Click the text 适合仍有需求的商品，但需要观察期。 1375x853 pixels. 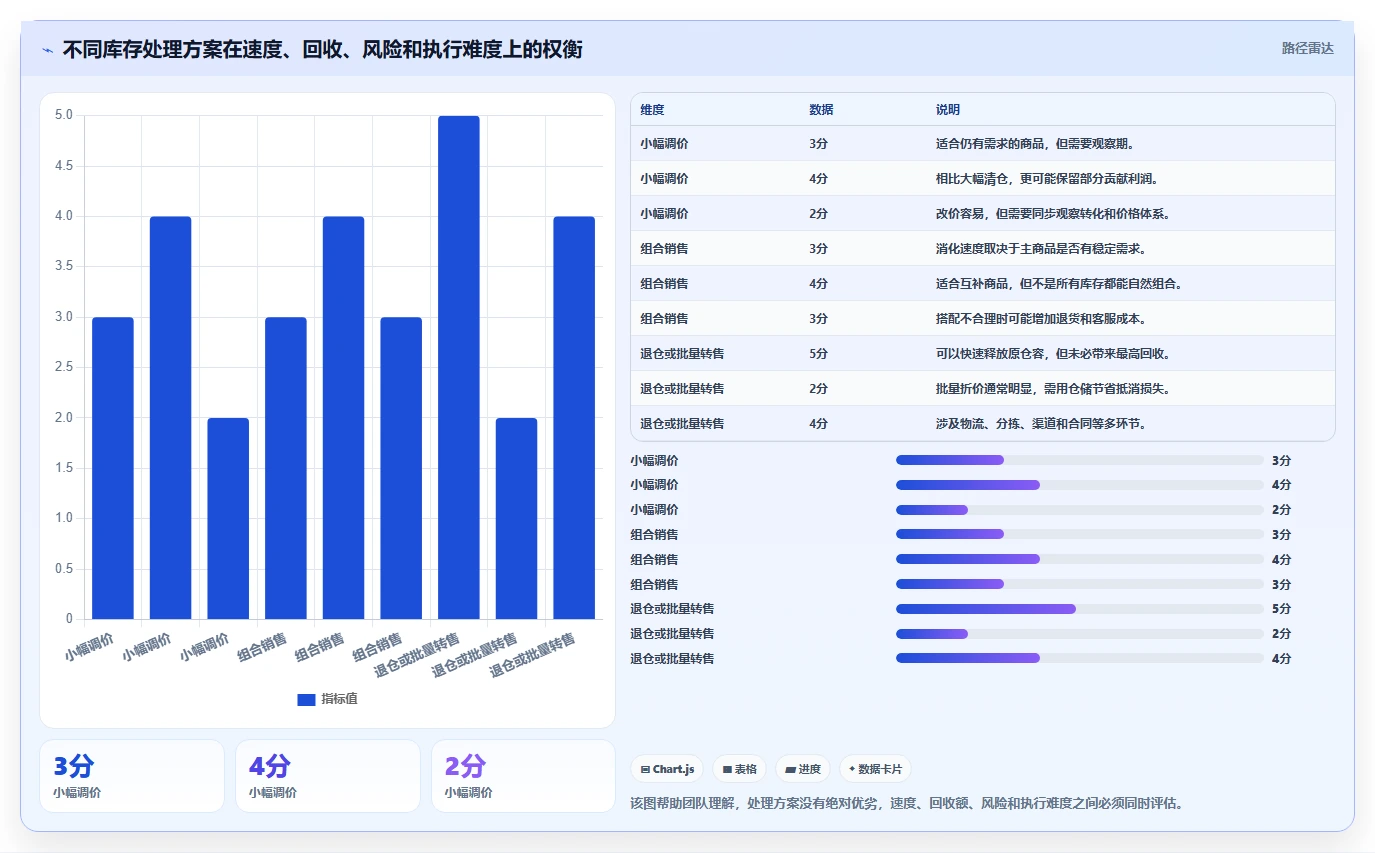click(x=1035, y=144)
